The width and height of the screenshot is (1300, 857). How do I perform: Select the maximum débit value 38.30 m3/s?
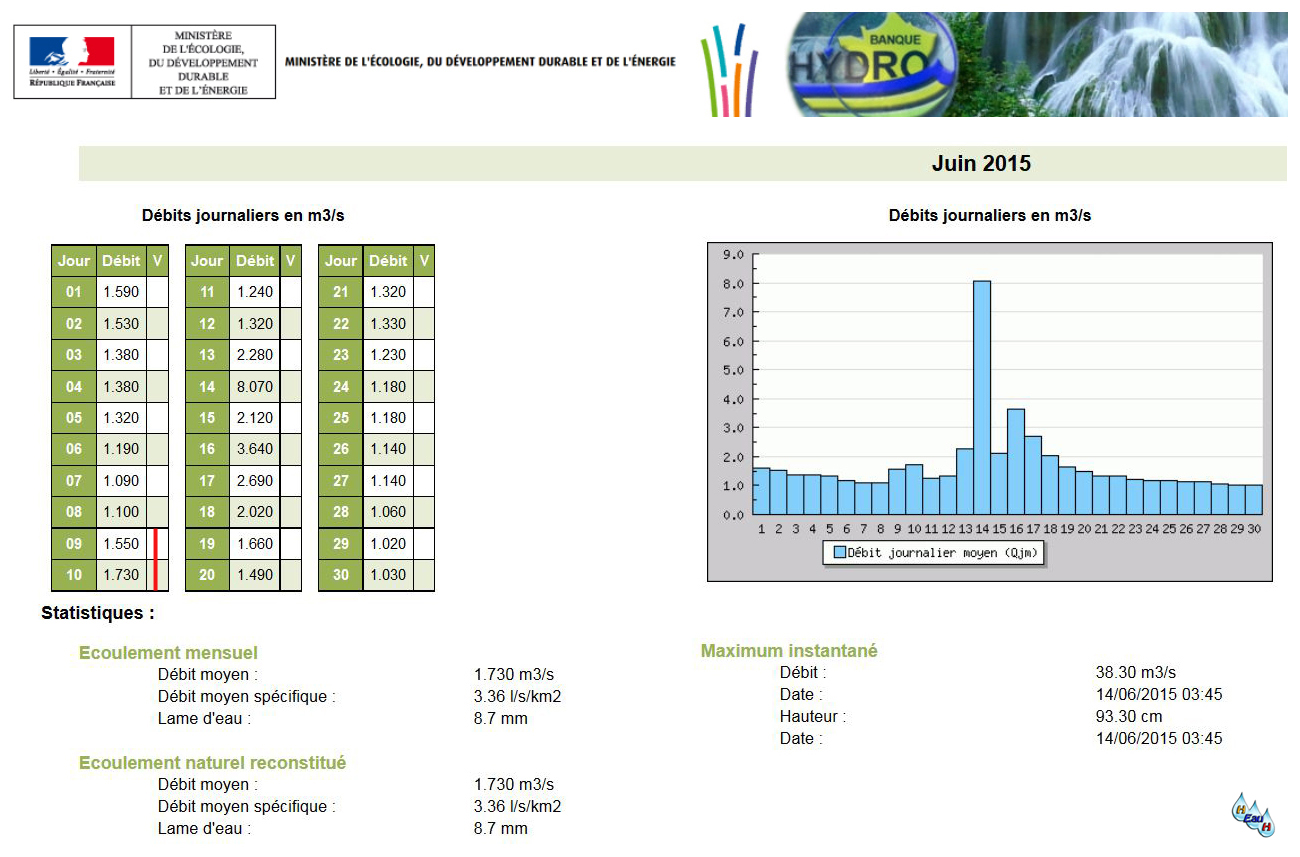(1136, 673)
